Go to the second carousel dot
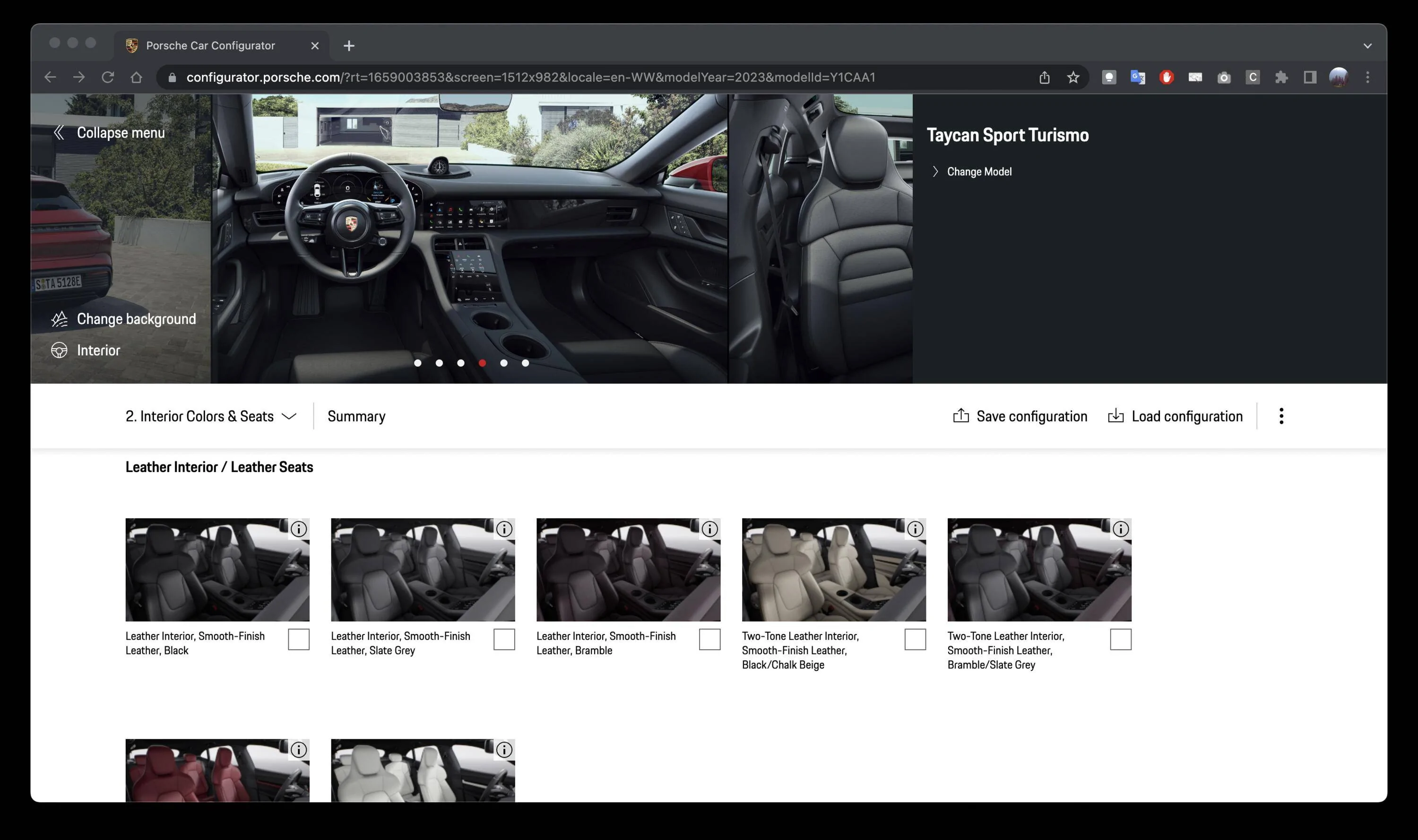The height and width of the screenshot is (840, 1418). point(439,363)
